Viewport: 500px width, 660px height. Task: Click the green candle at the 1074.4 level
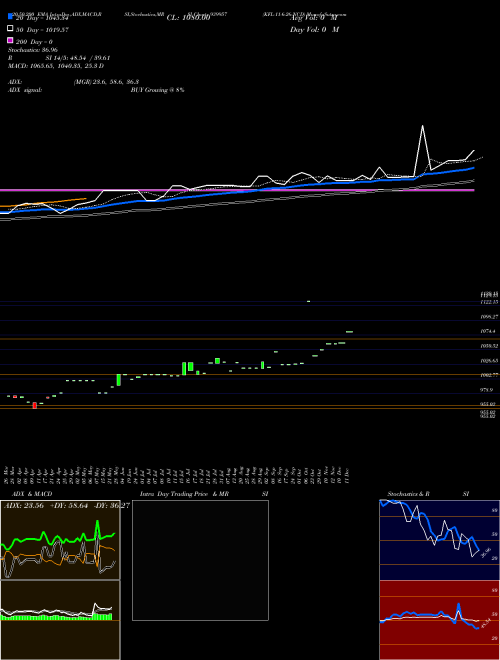349,332
